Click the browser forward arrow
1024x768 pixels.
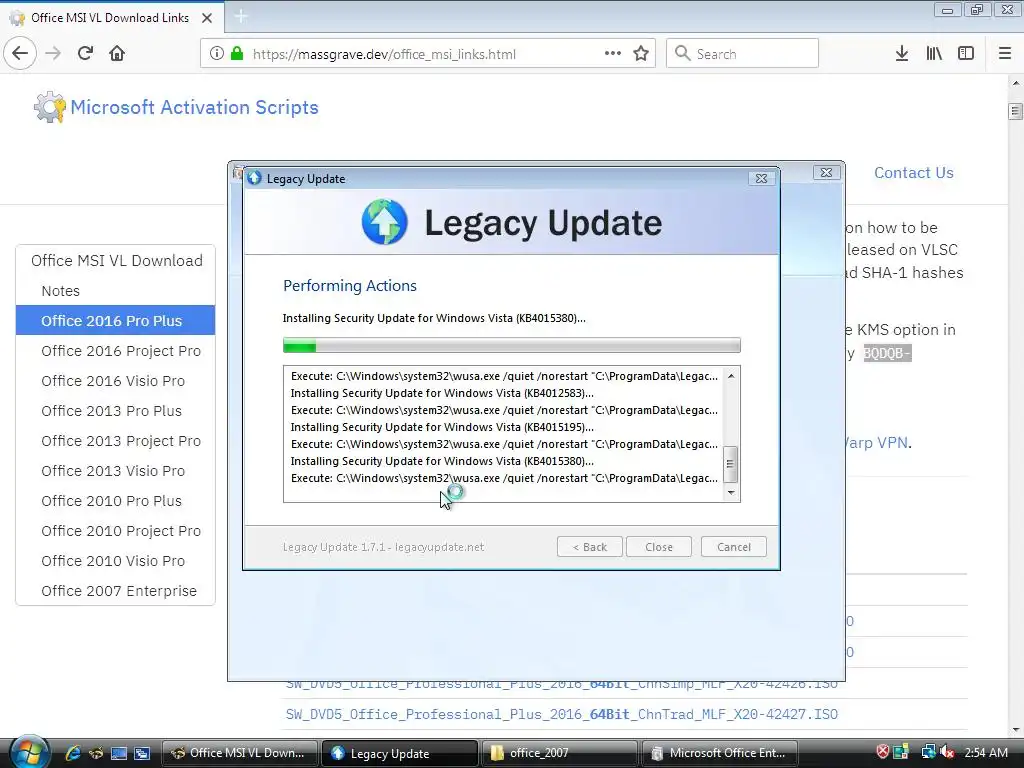point(53,53)
